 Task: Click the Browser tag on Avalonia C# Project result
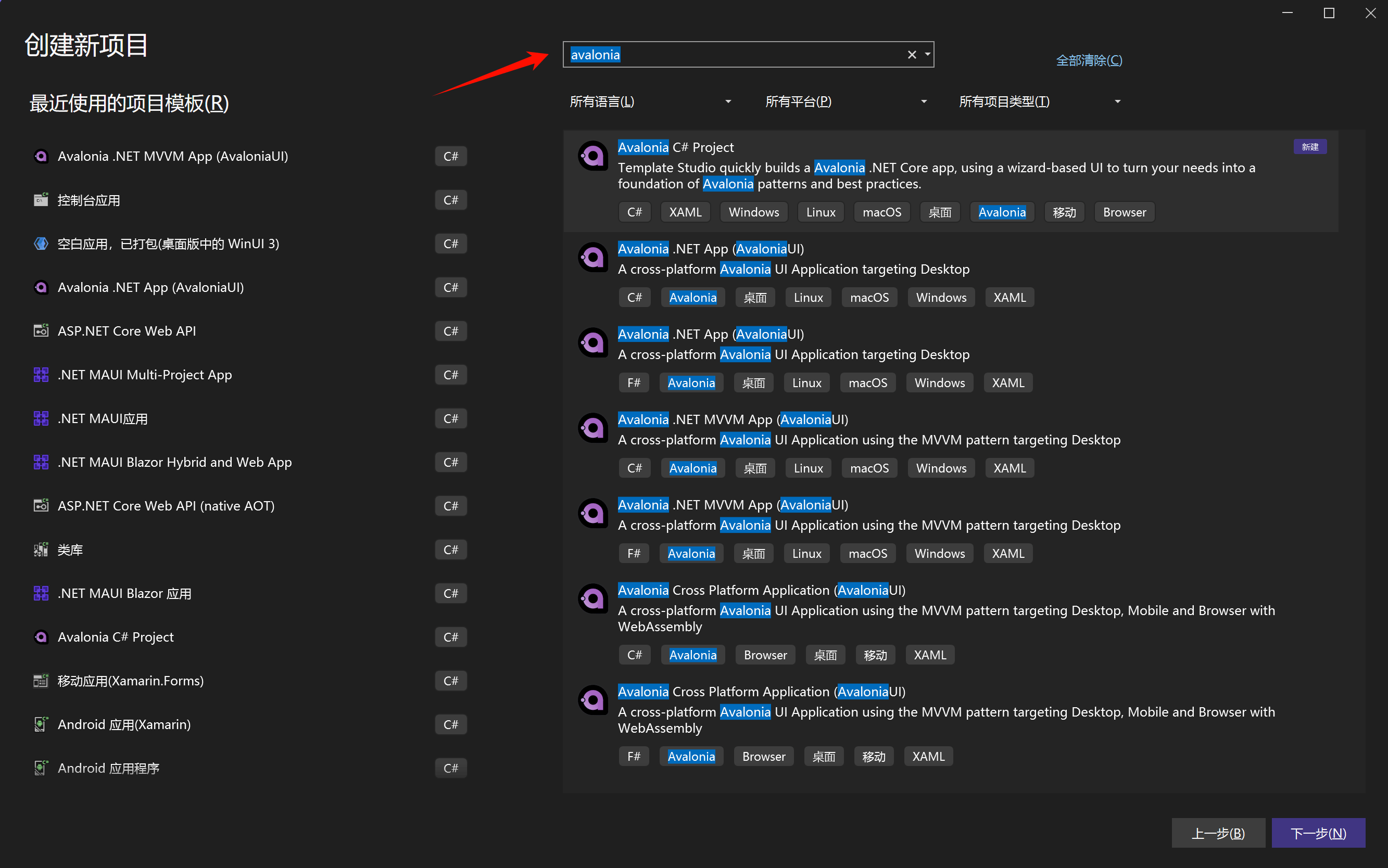(1124, 212)
